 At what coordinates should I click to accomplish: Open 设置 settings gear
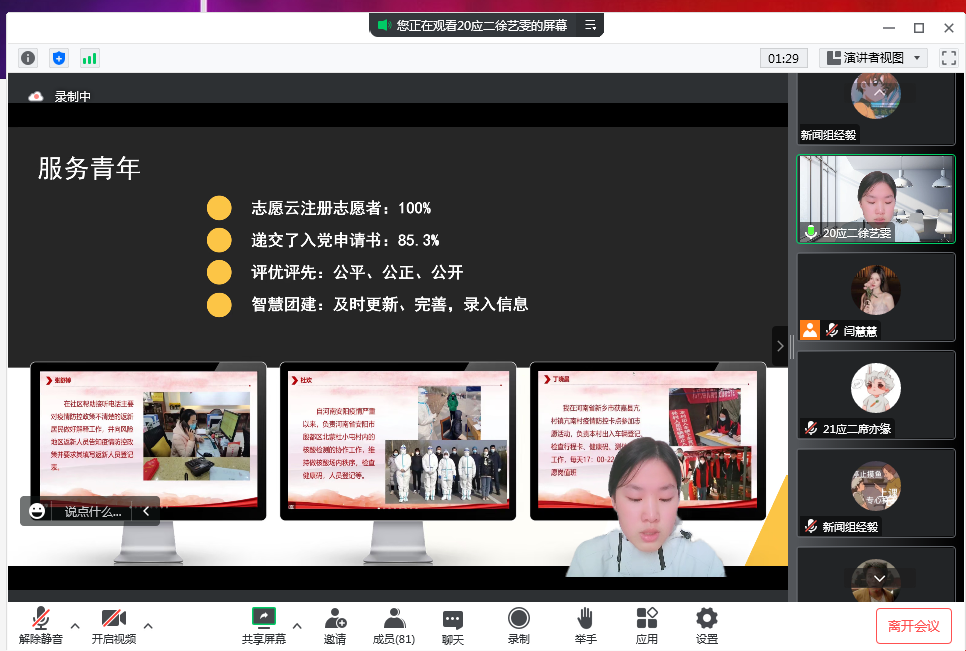[707, 626]
